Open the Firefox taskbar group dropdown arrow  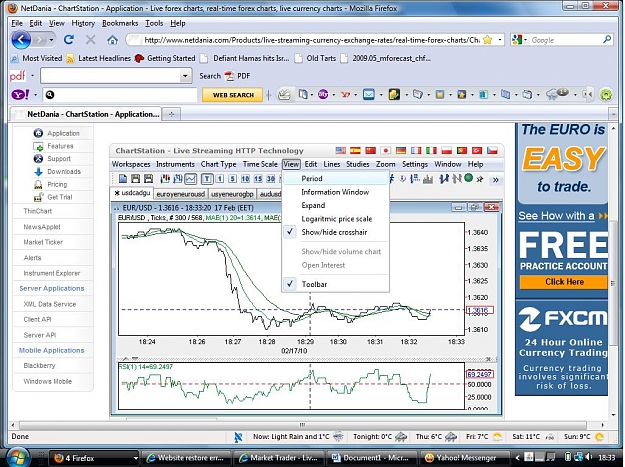tap(136, 458)
